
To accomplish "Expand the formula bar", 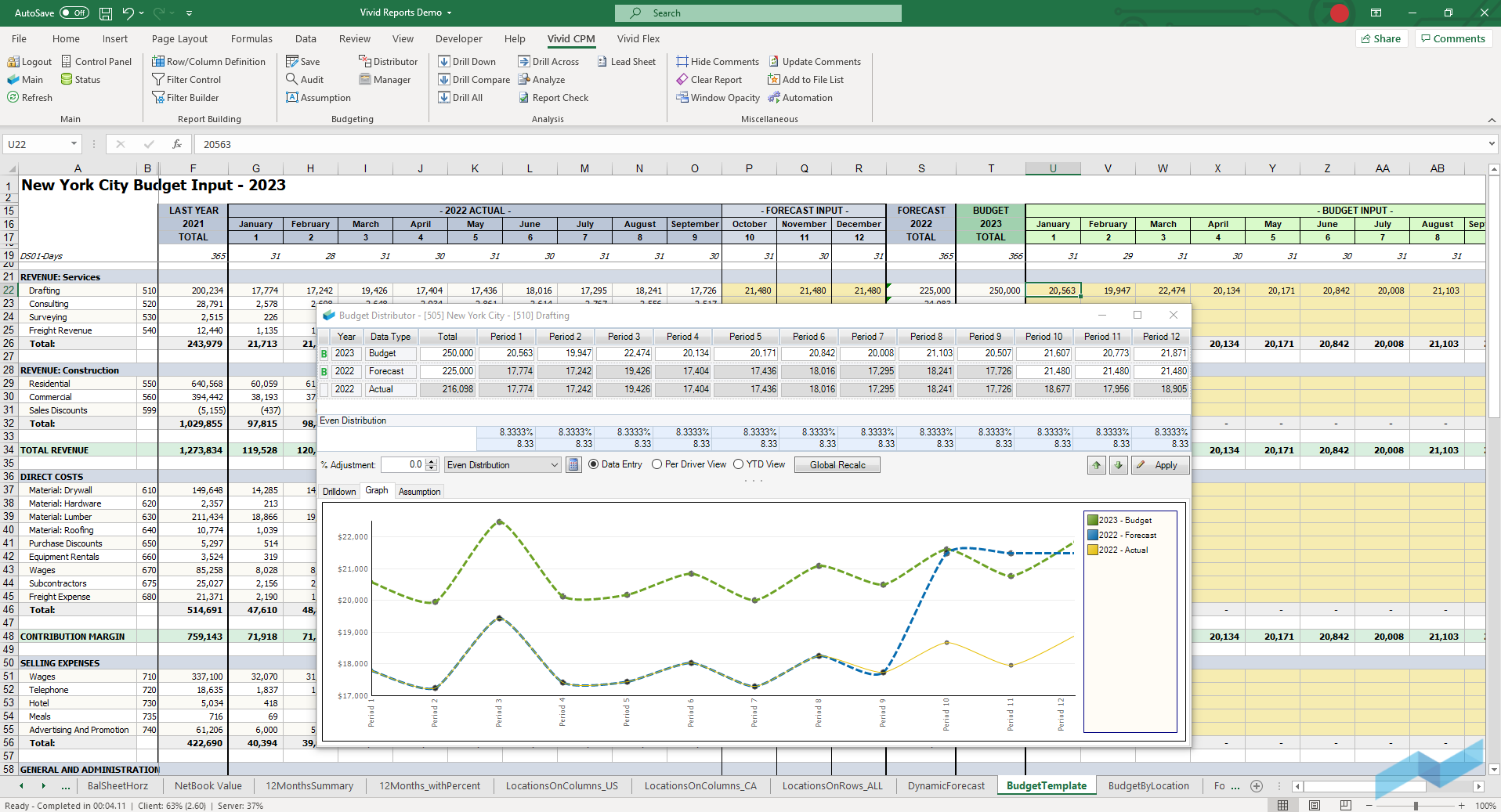I will pyautogui.click(x=1491, y=144).
